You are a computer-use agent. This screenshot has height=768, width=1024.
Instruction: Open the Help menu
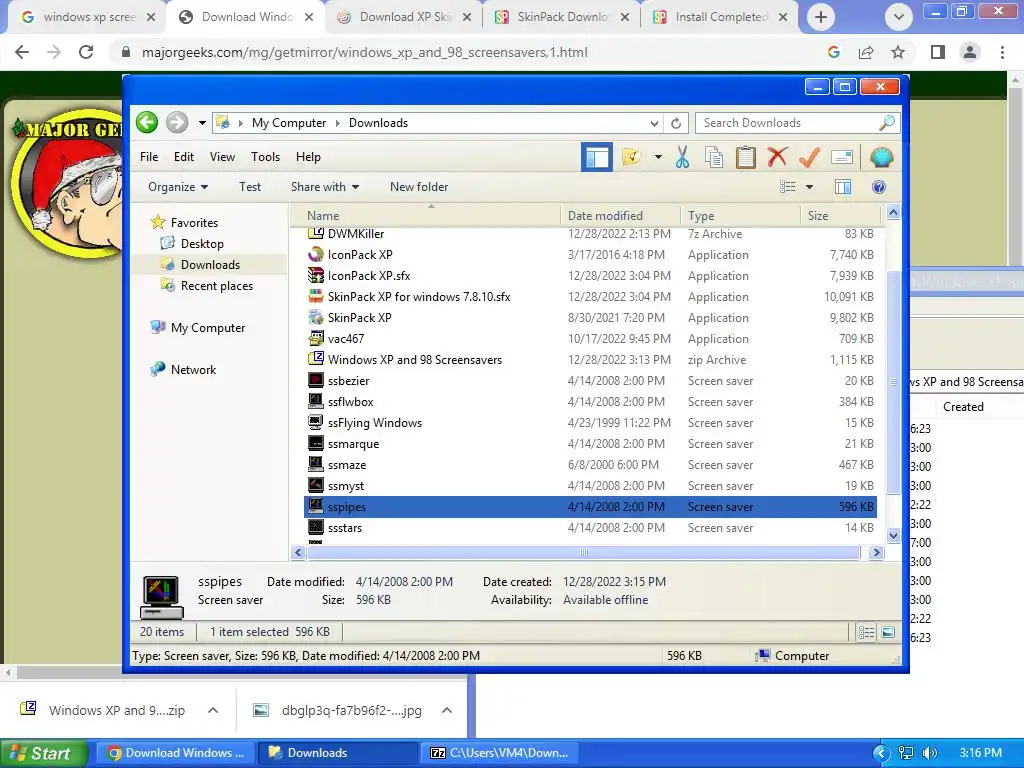pos(308,157)
